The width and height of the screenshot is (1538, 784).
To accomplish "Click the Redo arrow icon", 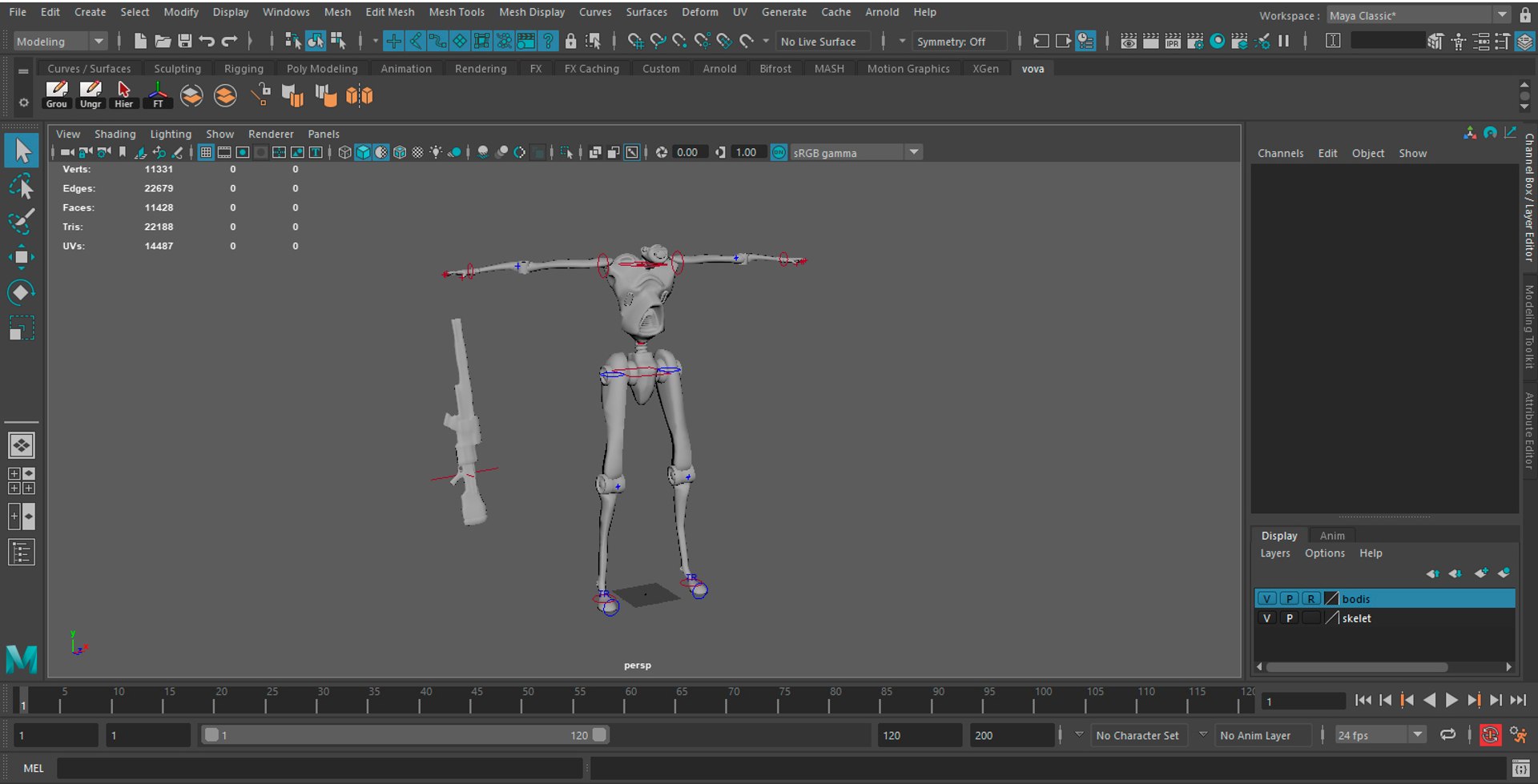I will coord(230,41).
